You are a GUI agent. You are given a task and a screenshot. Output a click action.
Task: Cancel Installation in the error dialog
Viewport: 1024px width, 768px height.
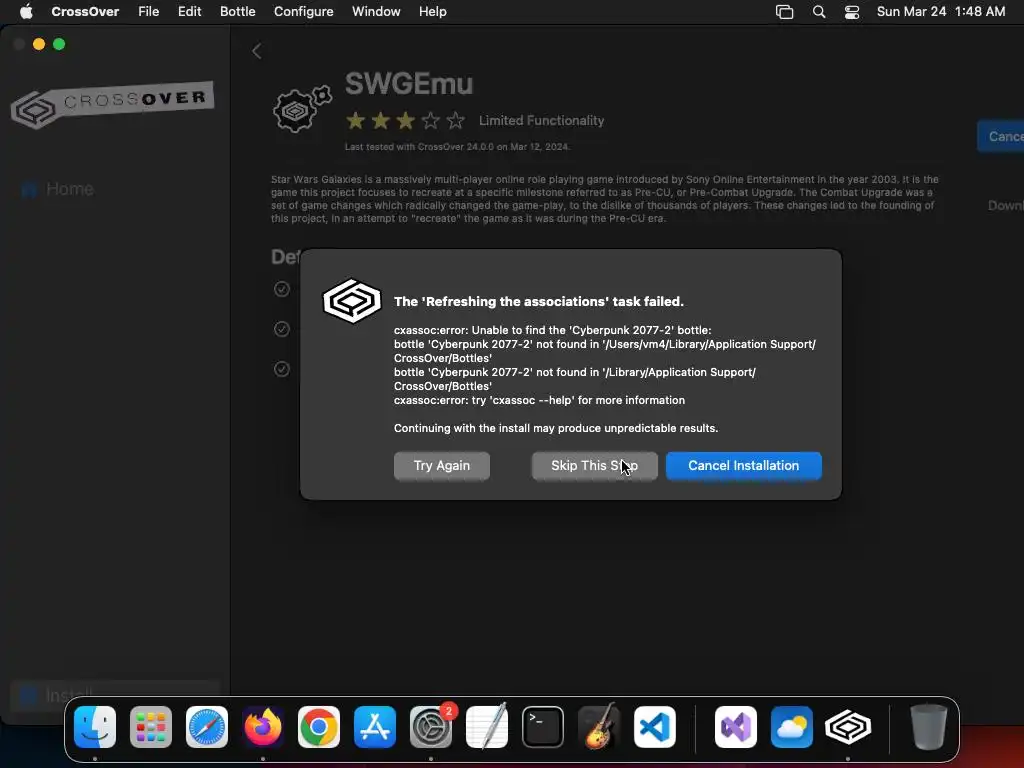tap(743, 466)
